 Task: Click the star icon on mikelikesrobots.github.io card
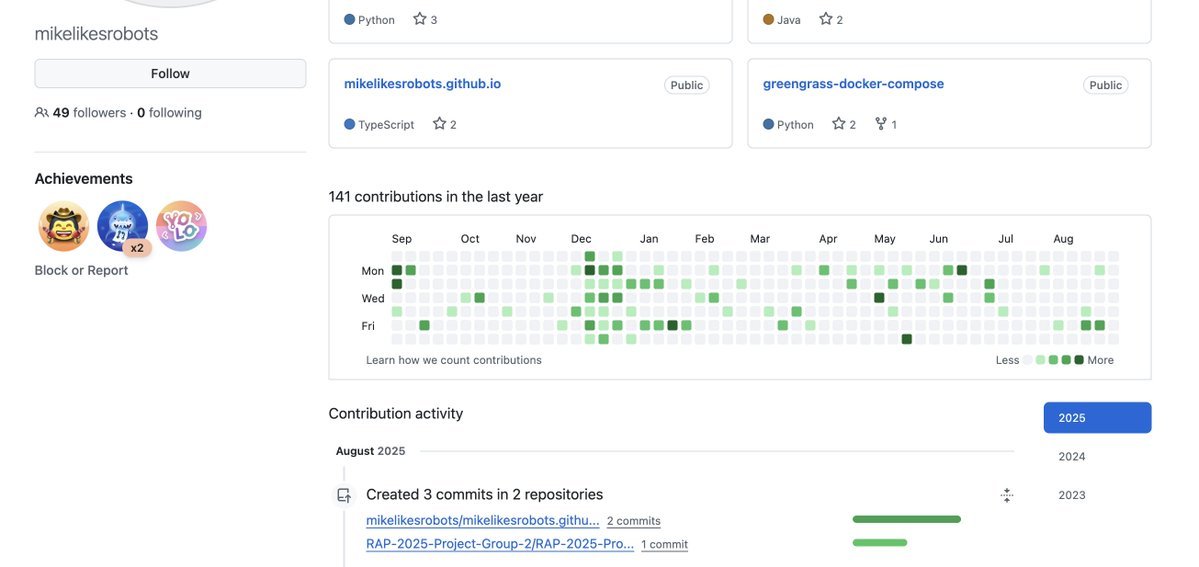pyautogui.click(x=439, y=123)
